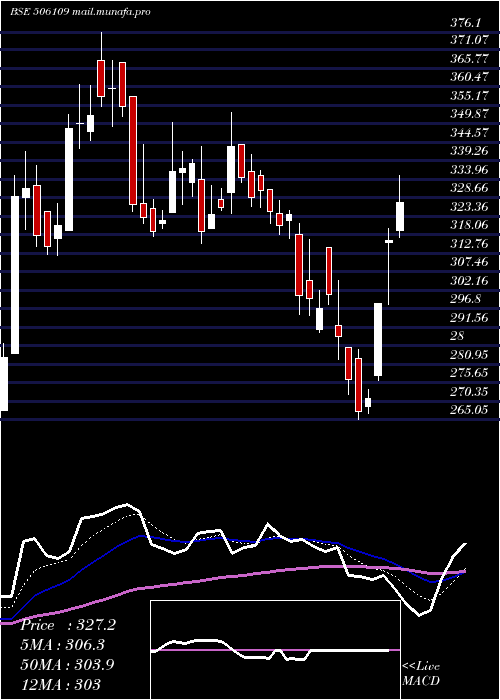This screenshot has height=700, width=500.
Task: Click the 275.65 price level label
Action: coord(469,373)
